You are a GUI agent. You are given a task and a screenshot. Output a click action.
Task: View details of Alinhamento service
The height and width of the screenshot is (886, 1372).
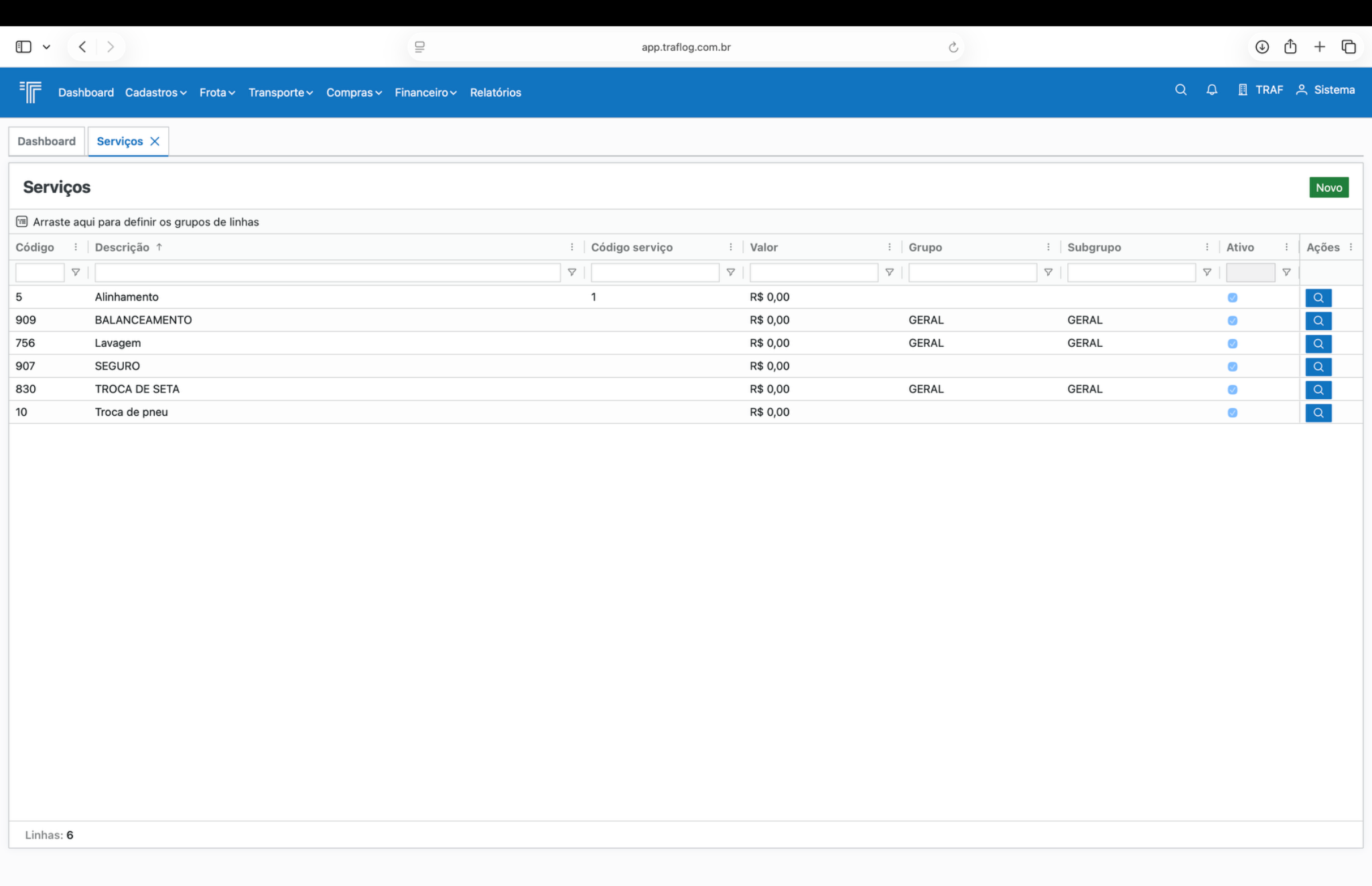tap(1318, 297)
